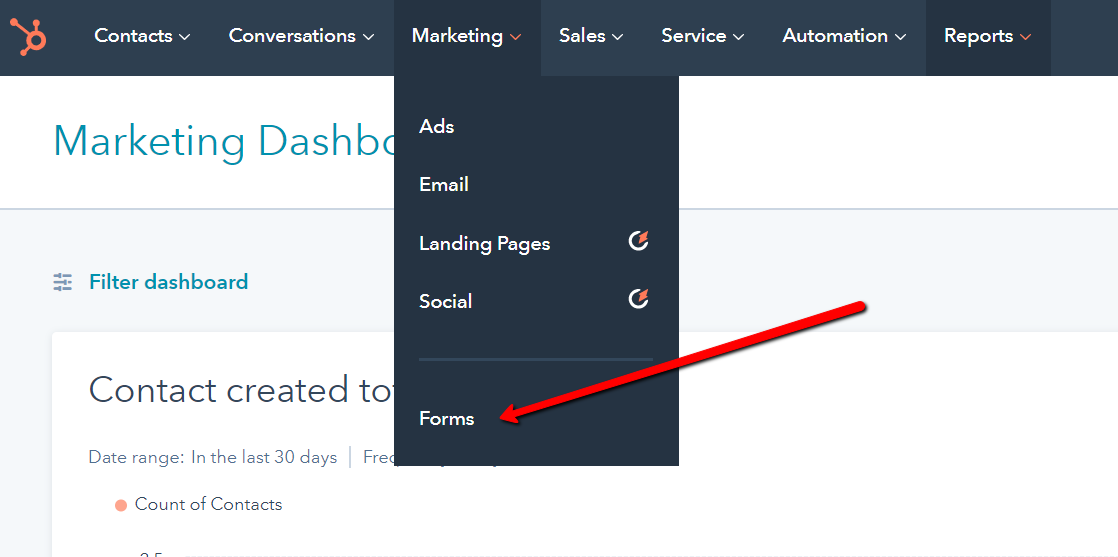
Task: Click the chevron next to Marketing
Action: (516, 37)
